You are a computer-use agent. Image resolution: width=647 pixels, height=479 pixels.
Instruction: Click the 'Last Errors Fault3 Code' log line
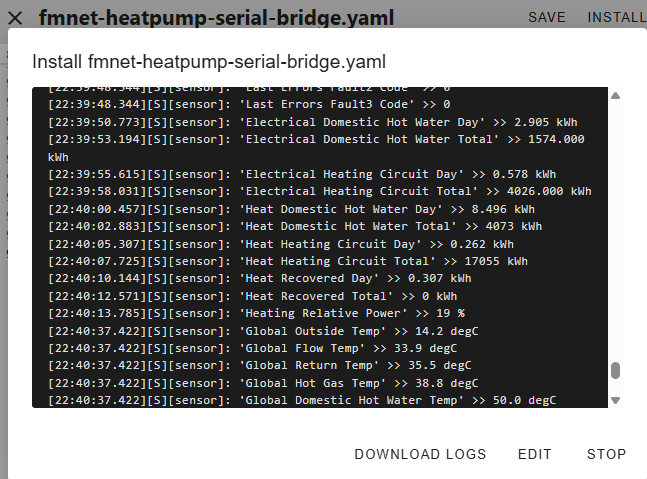click(x=249, y=104)
